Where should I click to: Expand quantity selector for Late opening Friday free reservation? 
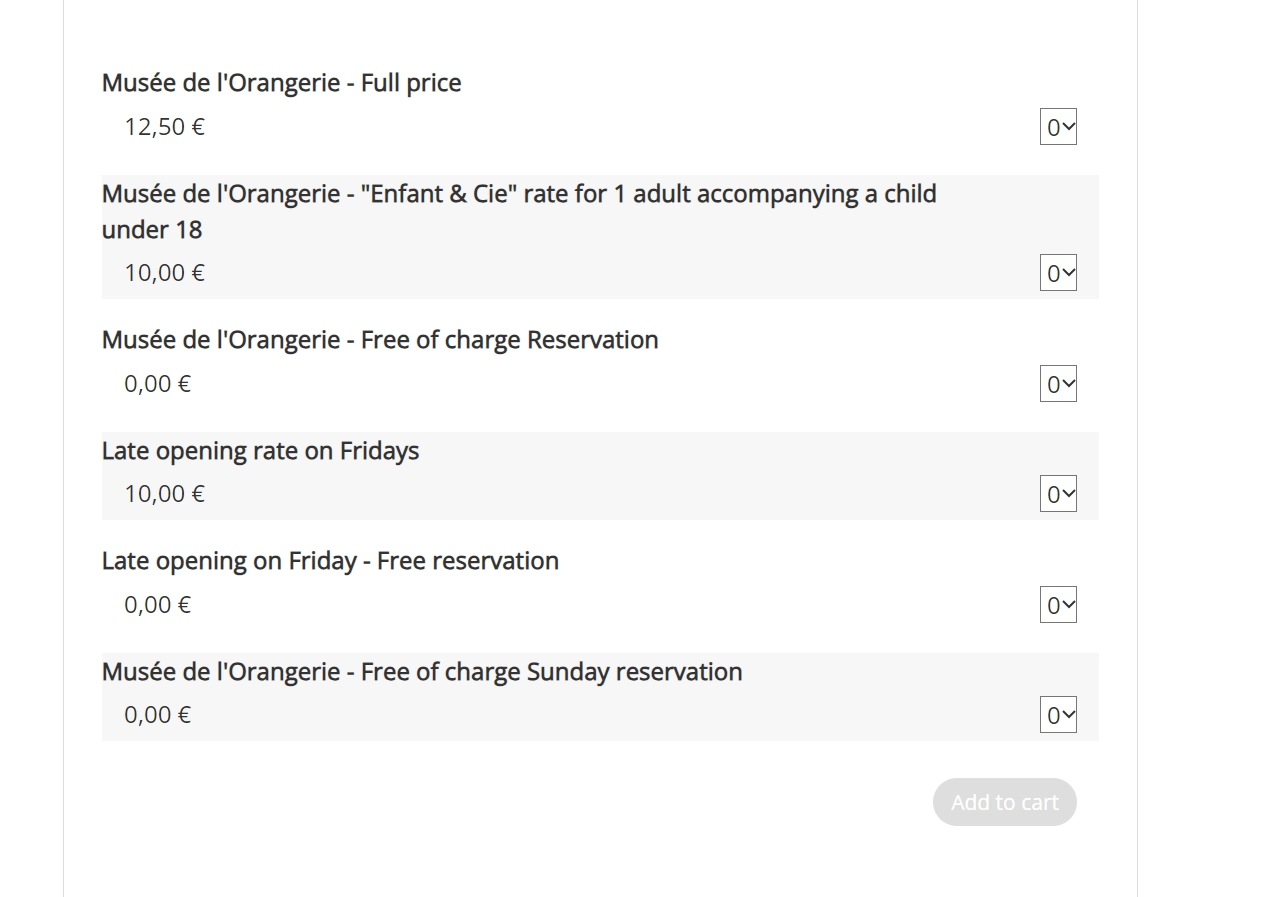[x=1058, y=605]
